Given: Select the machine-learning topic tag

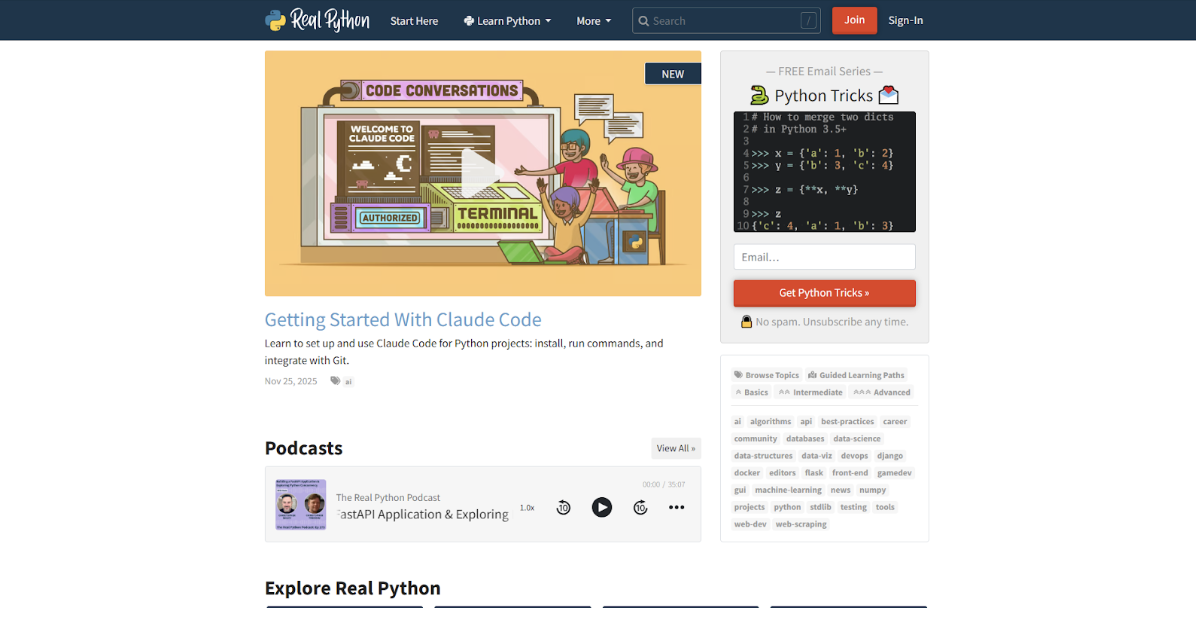Looking at the screenshot, I should [788, 490].
